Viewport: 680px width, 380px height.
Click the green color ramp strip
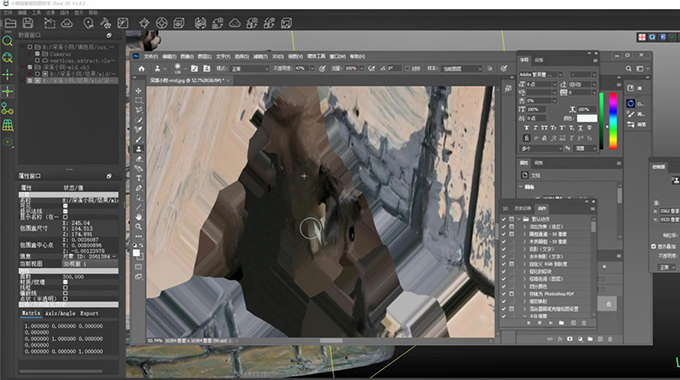(602, 121)
